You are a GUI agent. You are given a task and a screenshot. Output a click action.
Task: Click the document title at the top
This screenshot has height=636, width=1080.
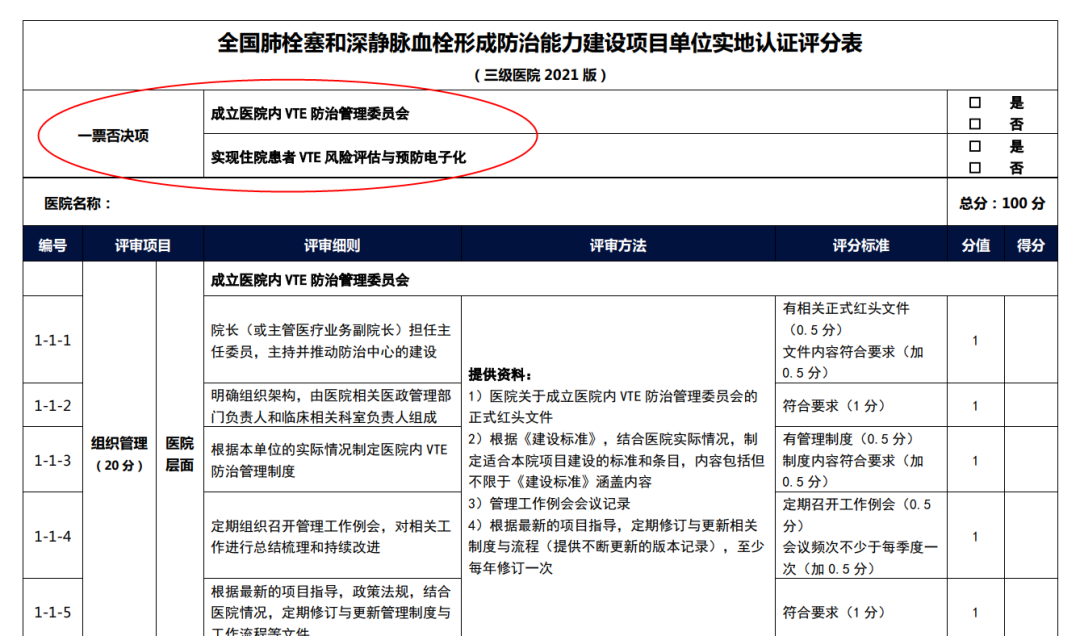point(540,43)
